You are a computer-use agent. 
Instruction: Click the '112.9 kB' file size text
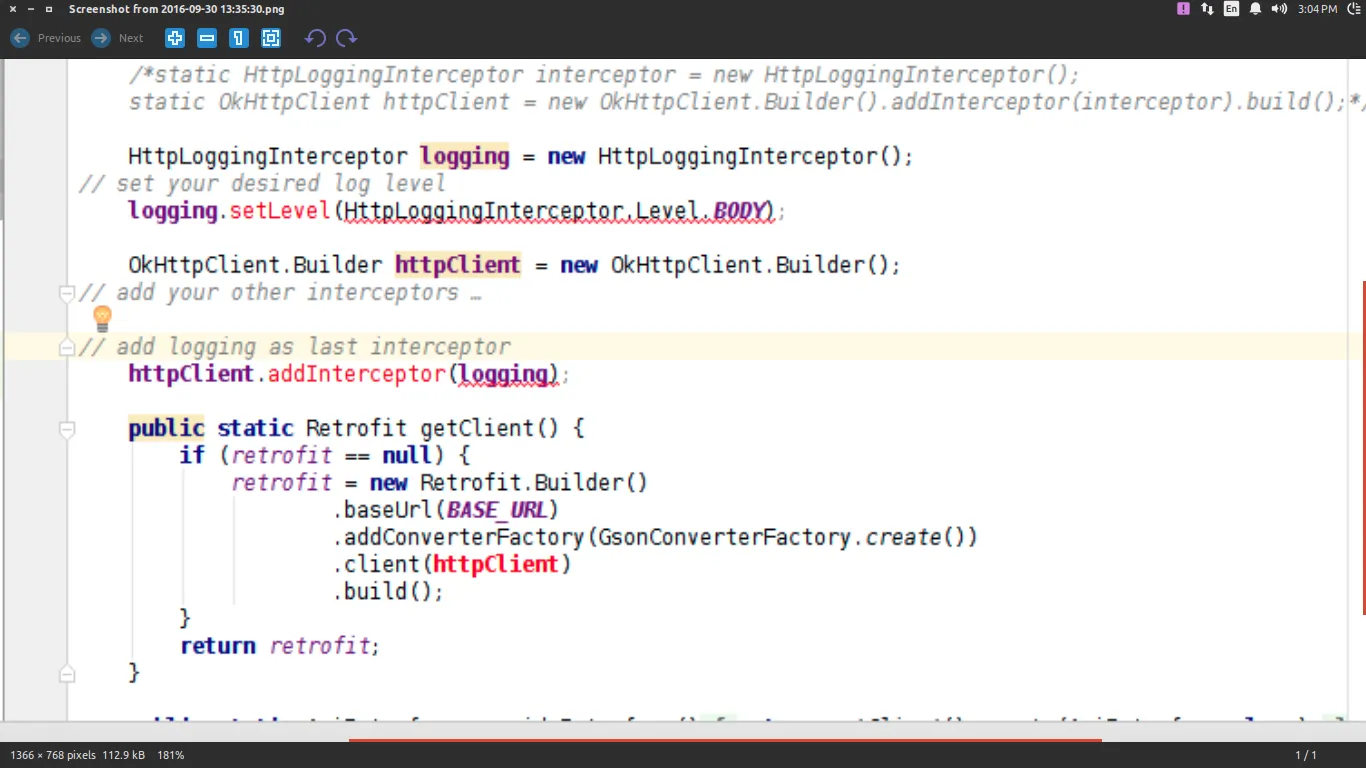(124, 755)
